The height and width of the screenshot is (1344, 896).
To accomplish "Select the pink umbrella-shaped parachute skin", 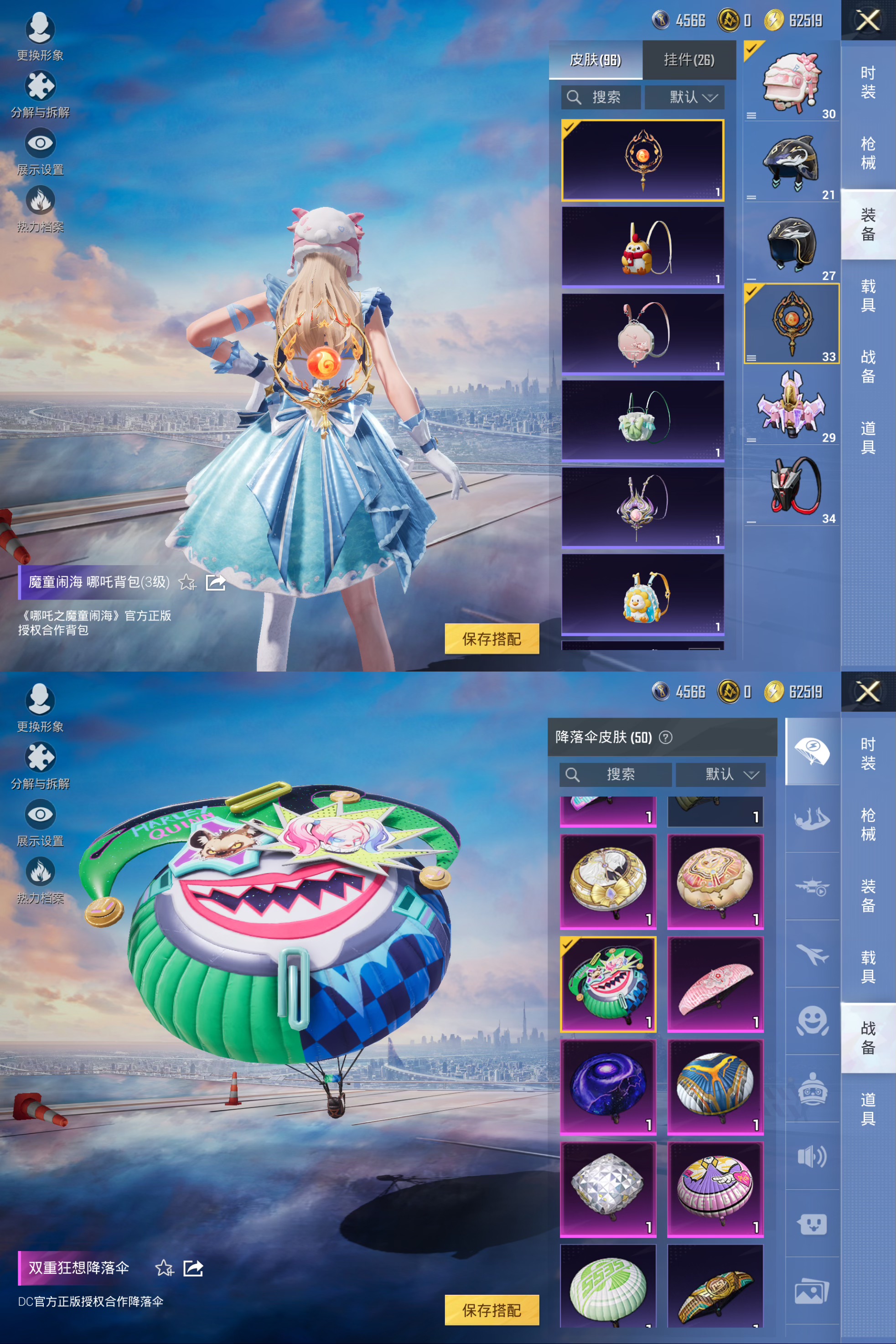I will [715, 984].
